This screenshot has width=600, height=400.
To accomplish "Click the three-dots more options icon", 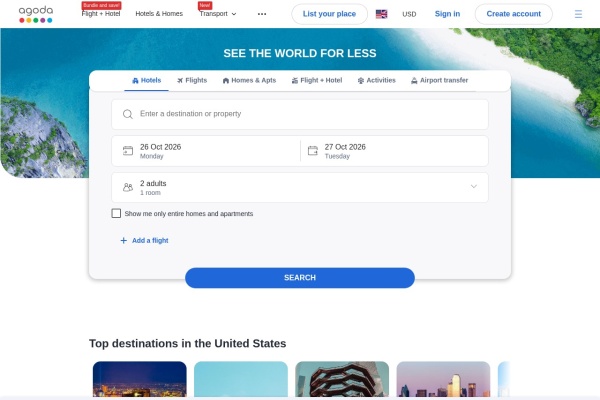I will (262, 14).
